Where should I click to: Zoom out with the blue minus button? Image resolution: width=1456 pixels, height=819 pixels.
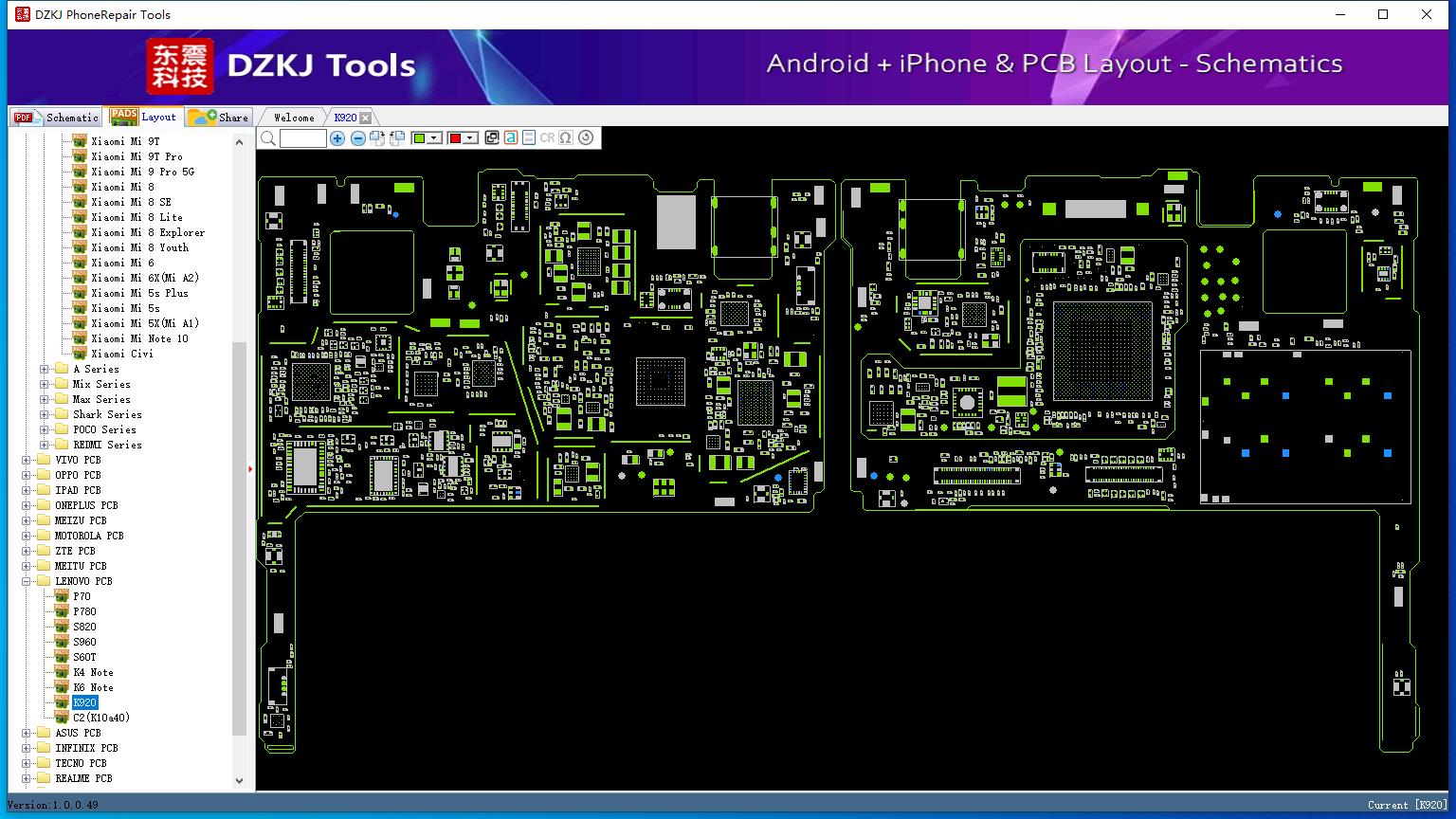tap(357, 138)
